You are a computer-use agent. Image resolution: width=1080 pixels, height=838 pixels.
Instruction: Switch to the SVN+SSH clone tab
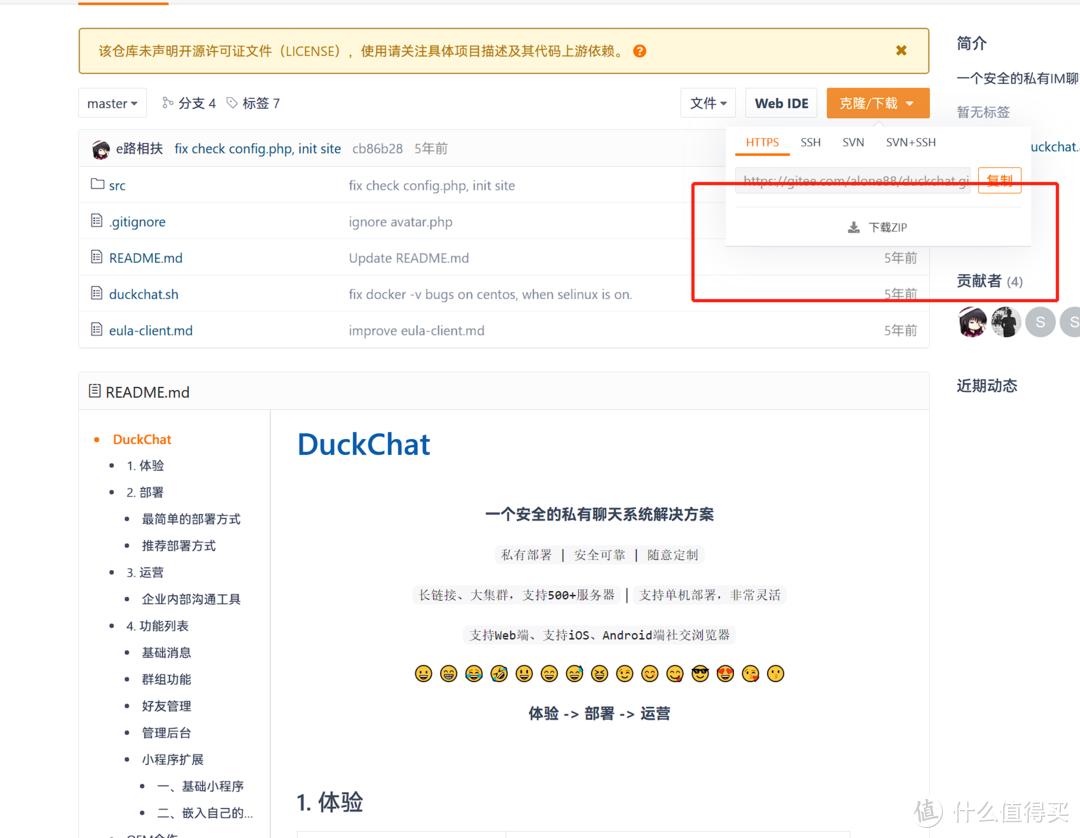[x=911, y=143]
